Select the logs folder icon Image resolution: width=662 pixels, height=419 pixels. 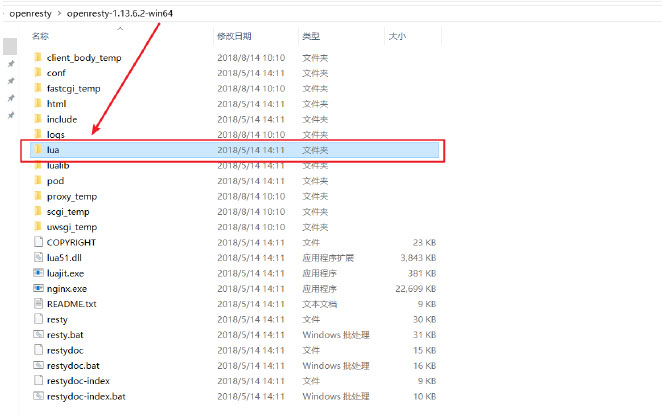(38, 134)
